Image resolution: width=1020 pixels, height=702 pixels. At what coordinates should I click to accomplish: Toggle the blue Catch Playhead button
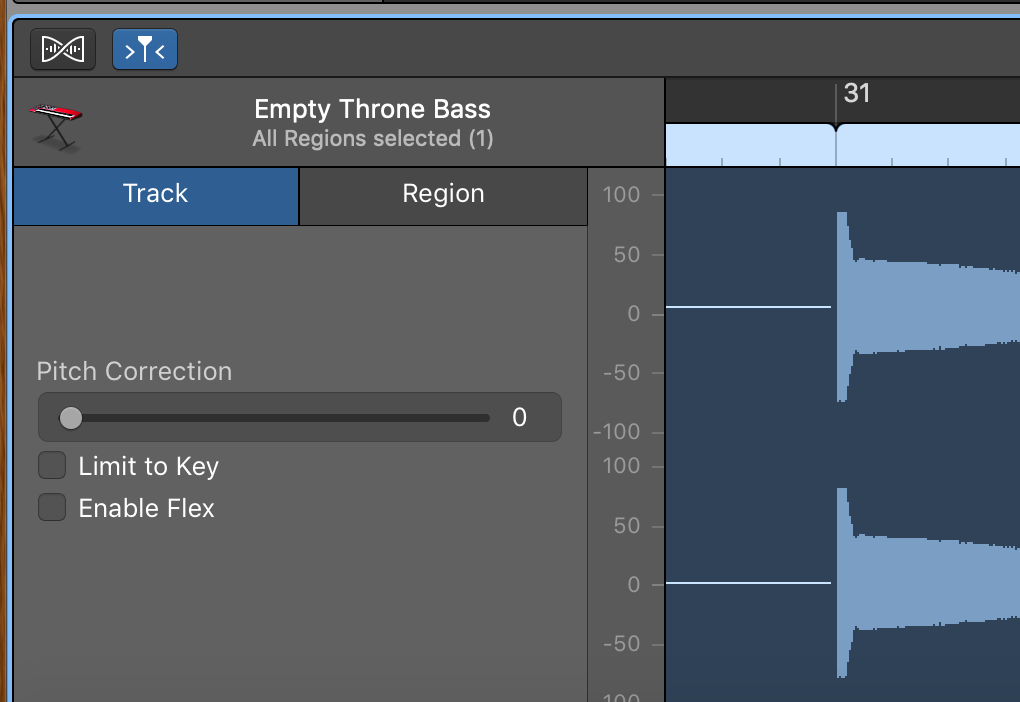click(x=145, y=48)
